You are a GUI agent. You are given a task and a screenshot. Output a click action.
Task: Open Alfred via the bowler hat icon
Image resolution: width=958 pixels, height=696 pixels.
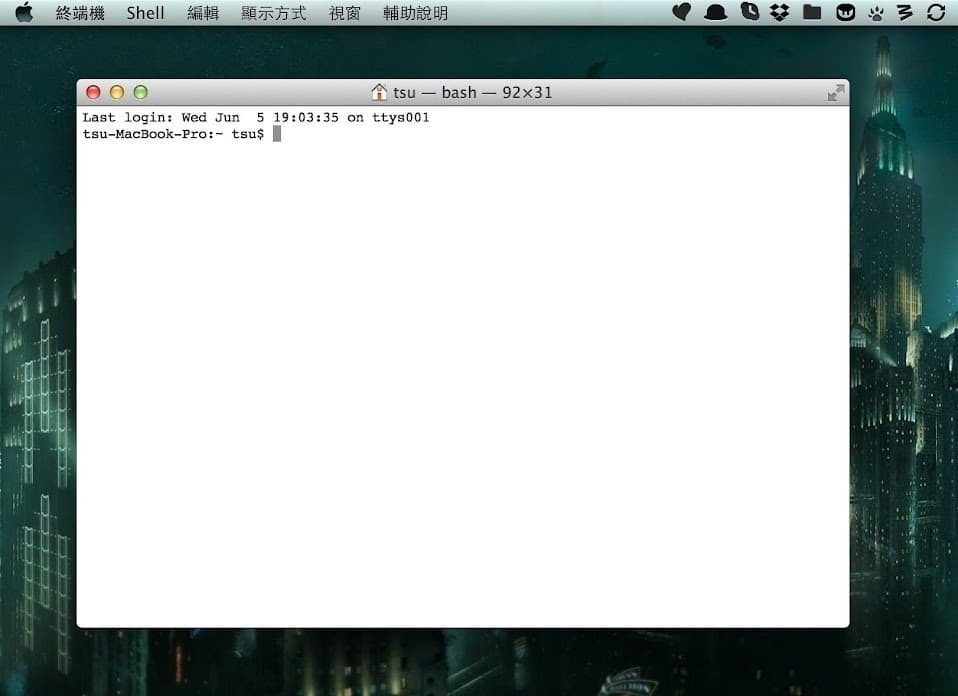[x=714, y=13]
